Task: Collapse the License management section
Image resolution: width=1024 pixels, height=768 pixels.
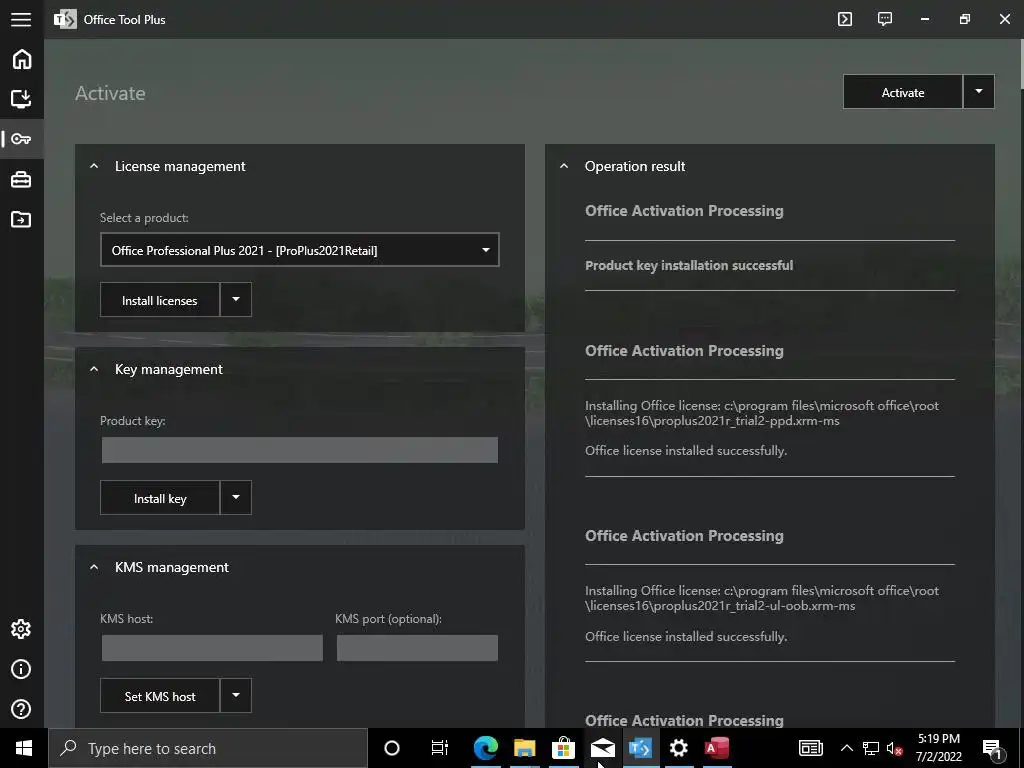Action: (x=94, y=167)
